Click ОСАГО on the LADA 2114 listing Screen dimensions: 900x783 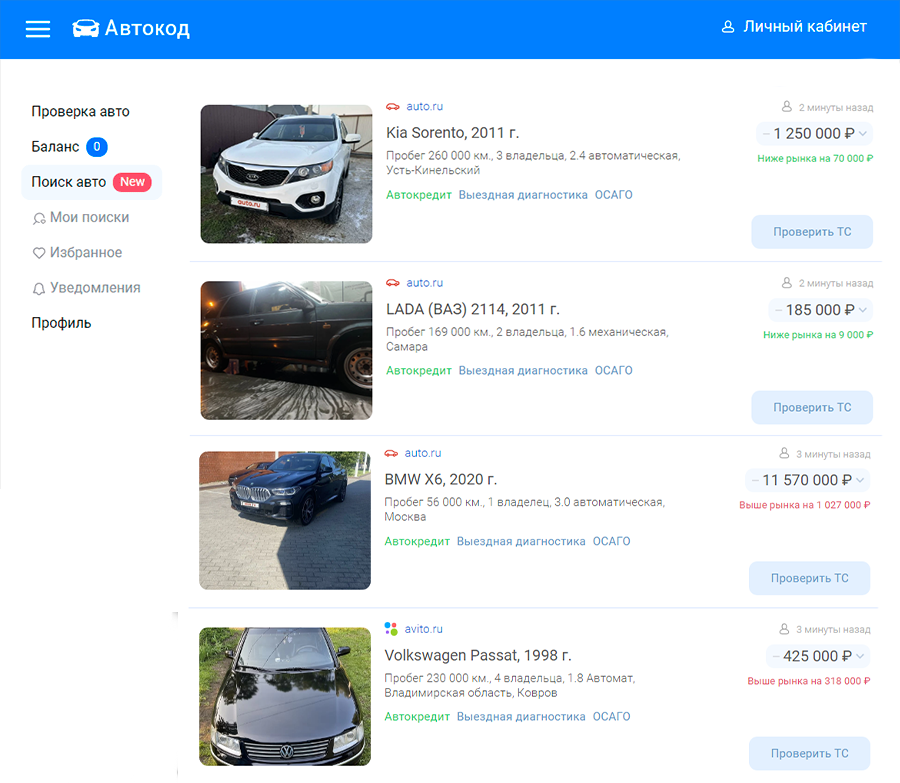[614, 371]
